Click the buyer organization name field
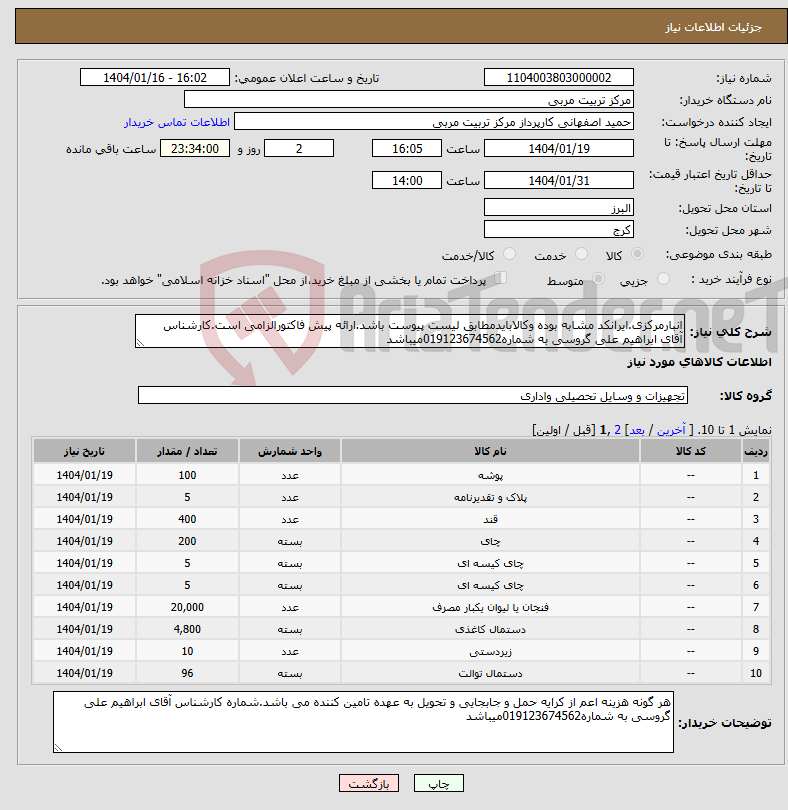 tap(409, 100)
